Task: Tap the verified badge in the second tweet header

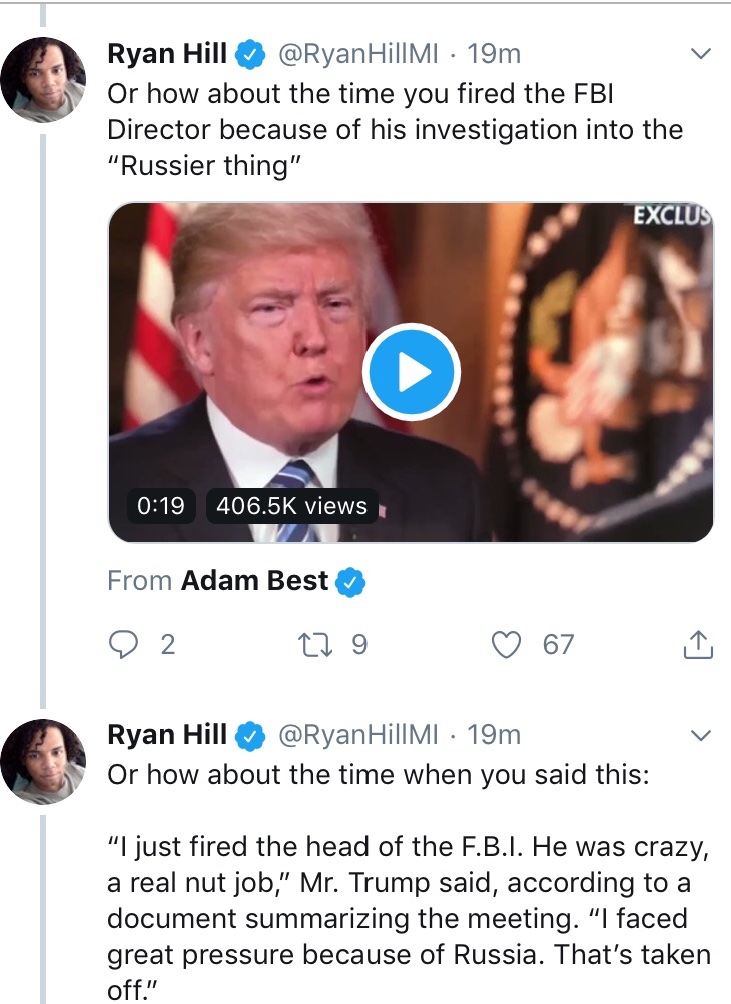Action: tap(250, 736)
